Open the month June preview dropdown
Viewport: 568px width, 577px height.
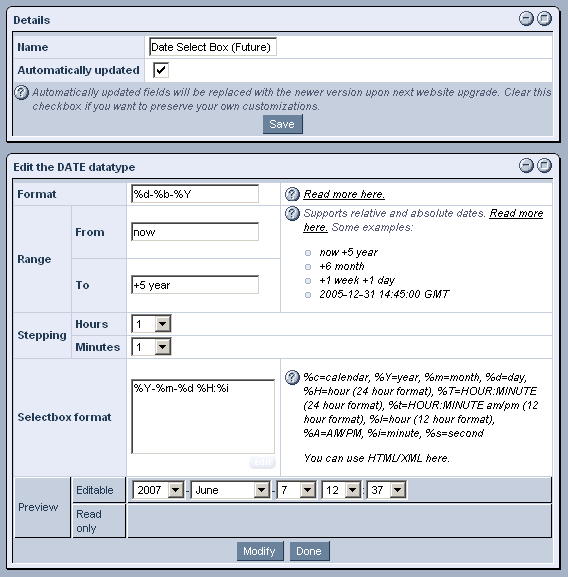pos(230,490)
